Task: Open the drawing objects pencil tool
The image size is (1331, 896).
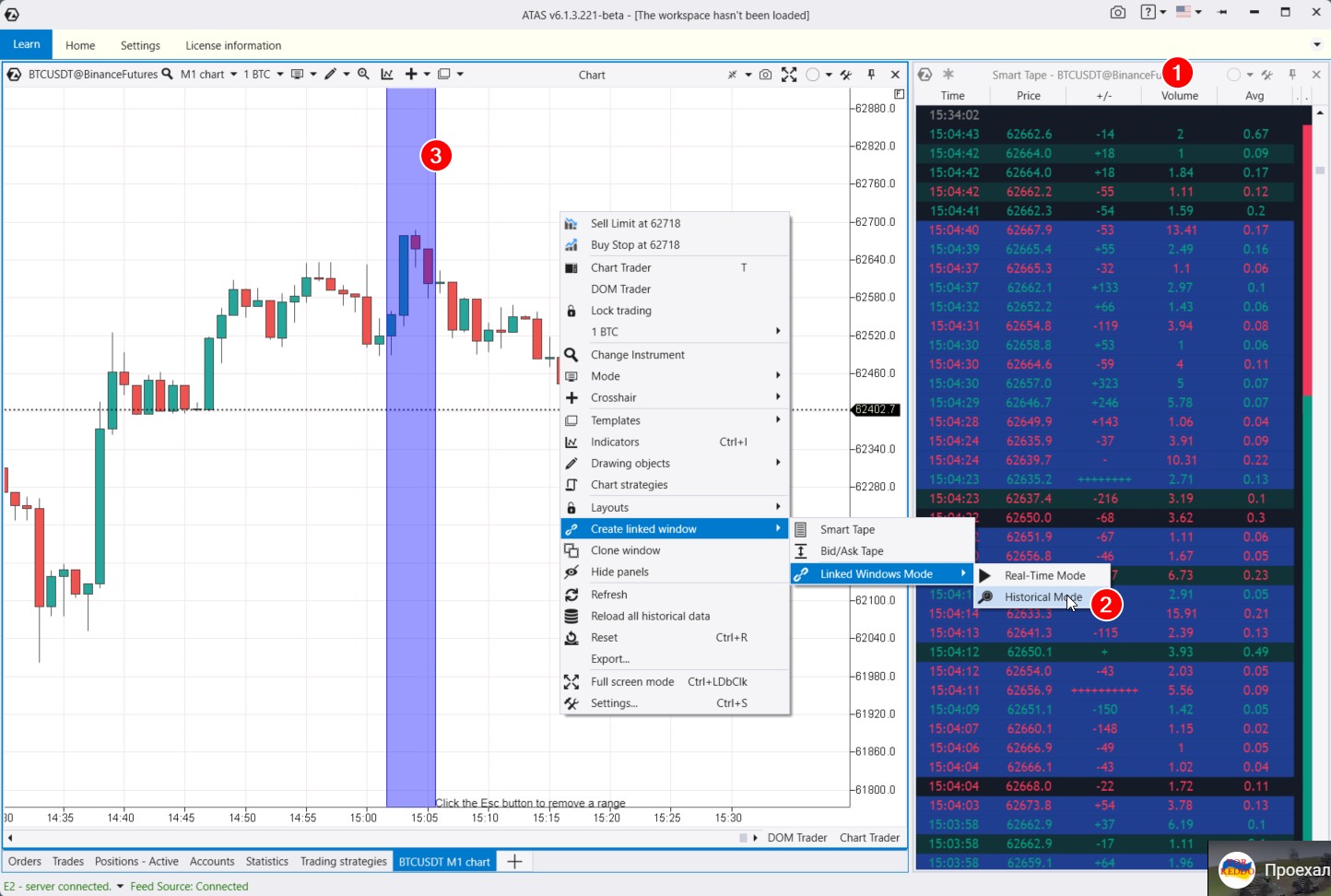Action: pyautogui.click(x=330, y=75)
